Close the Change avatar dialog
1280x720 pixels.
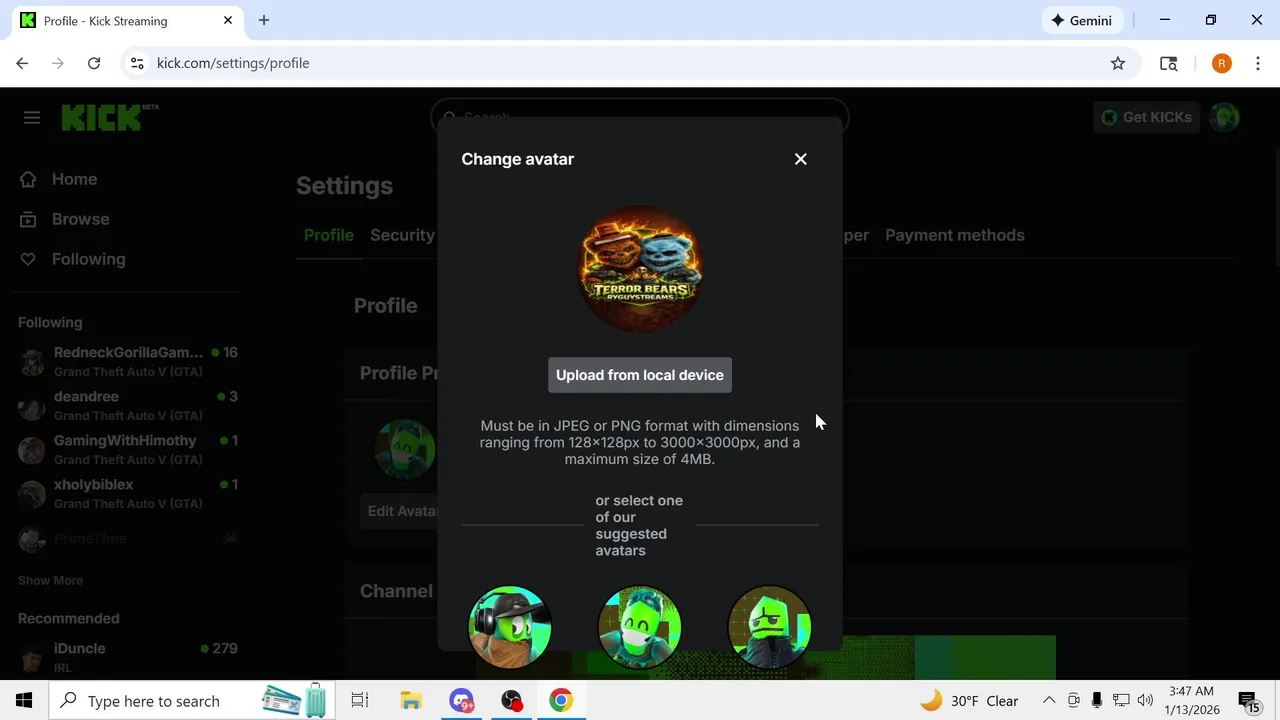click(800, 159)
